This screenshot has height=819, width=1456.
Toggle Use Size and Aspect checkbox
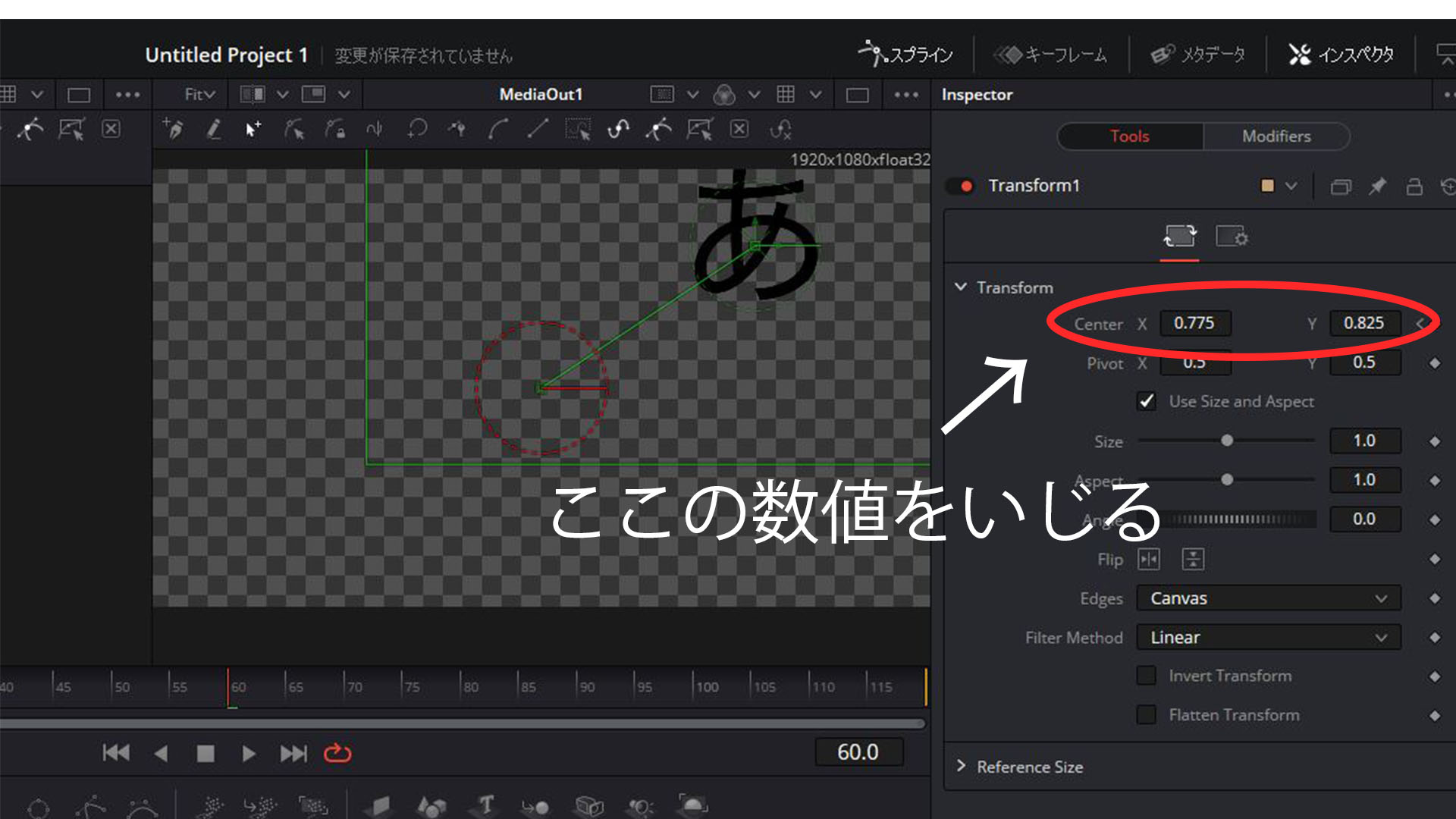point(1150,401)
